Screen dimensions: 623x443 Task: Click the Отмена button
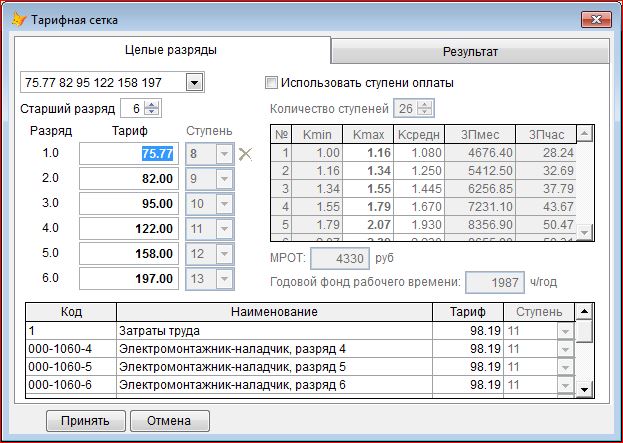pos(169,421)
